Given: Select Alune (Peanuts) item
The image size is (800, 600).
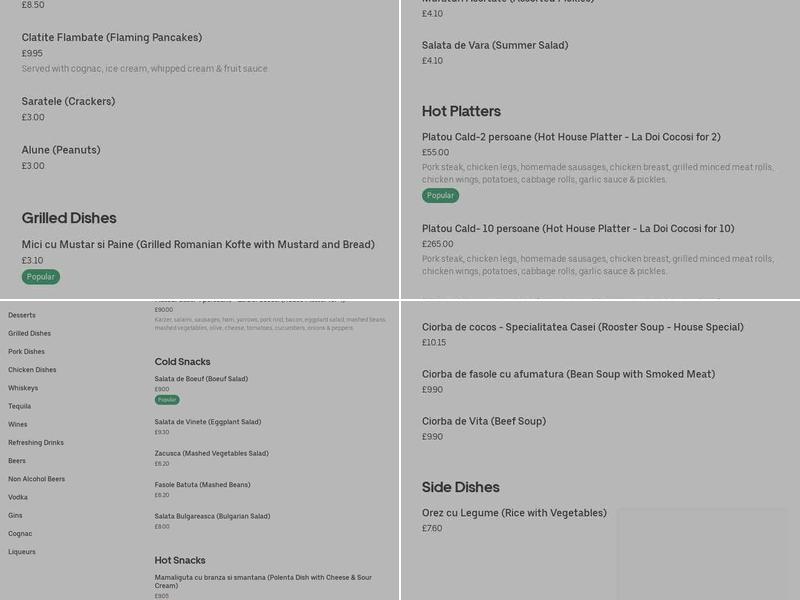Looking at the screenshot, I should point(61,150).
